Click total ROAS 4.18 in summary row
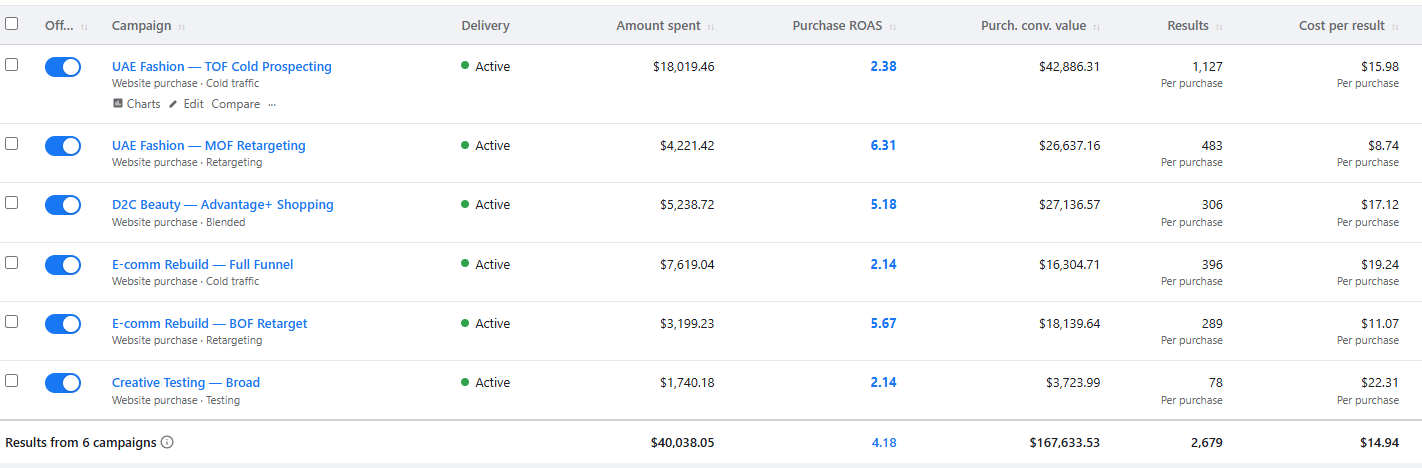 pos(883,442)
